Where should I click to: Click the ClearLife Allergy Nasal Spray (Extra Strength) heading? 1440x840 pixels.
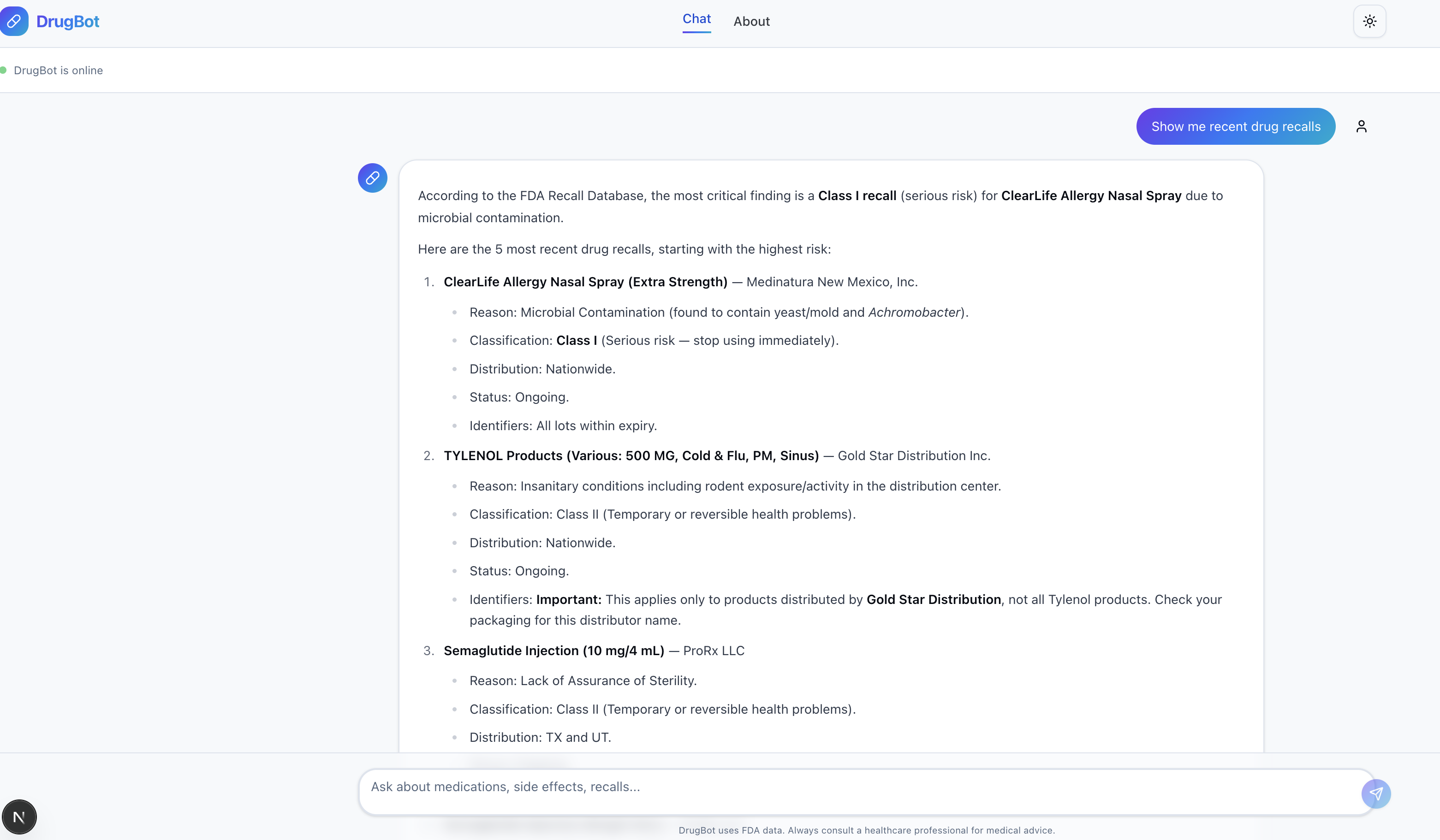pos(585,282)
